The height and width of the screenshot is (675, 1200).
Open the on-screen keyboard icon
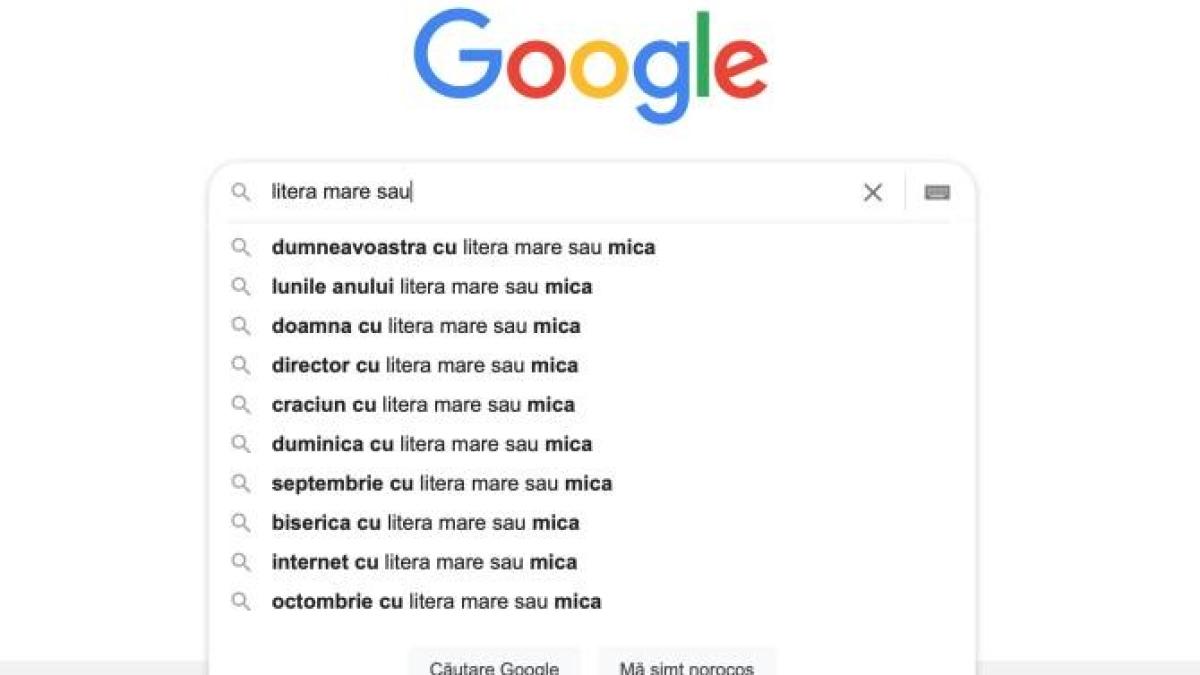pyautogui.click(x=937, y=193)
